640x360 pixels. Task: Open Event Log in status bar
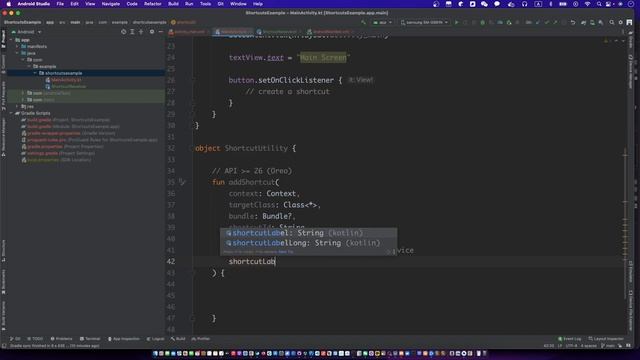pyautogui.click(x=570, y=339)
